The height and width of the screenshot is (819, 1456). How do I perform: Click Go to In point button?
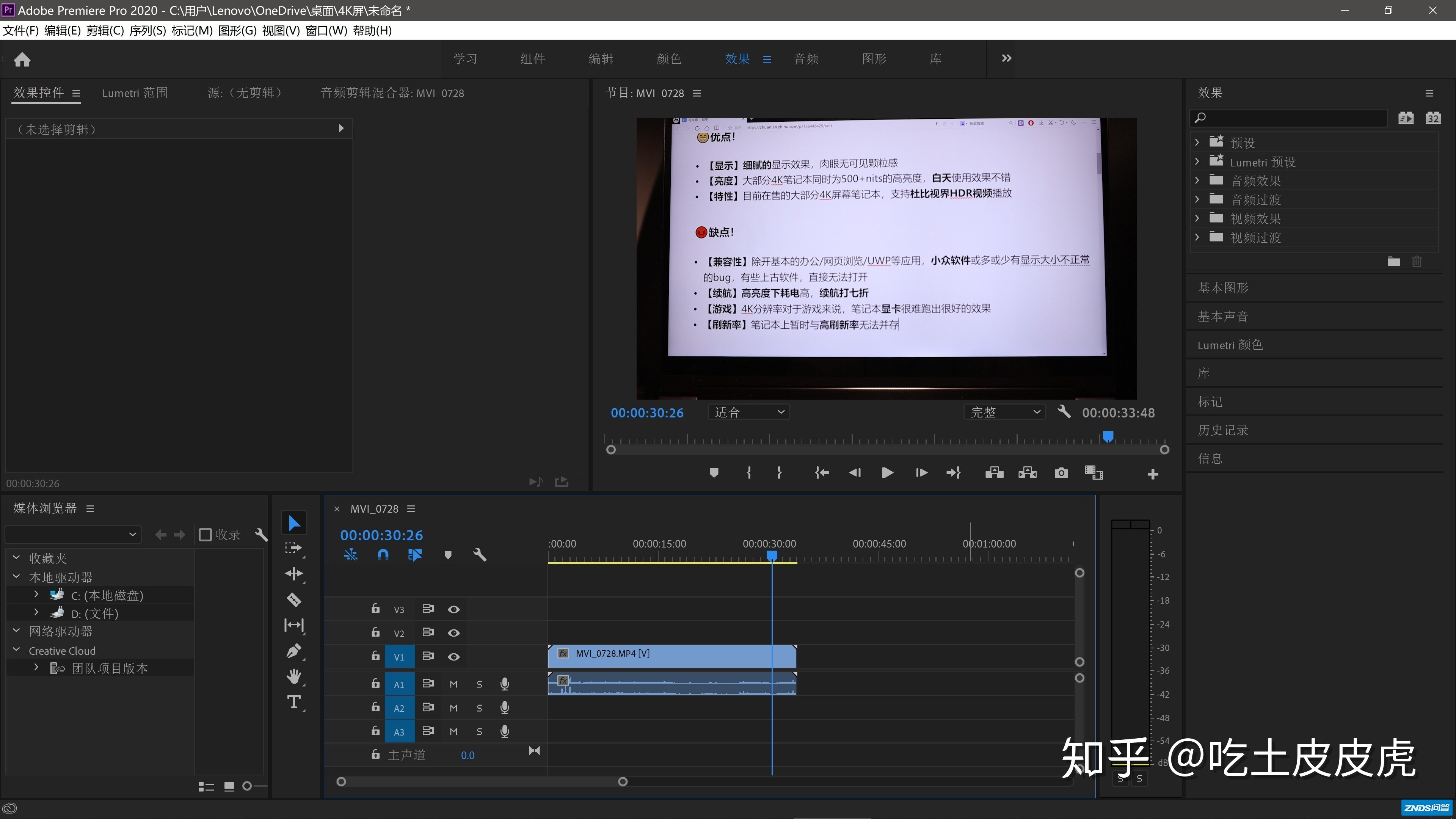[822, 473]
